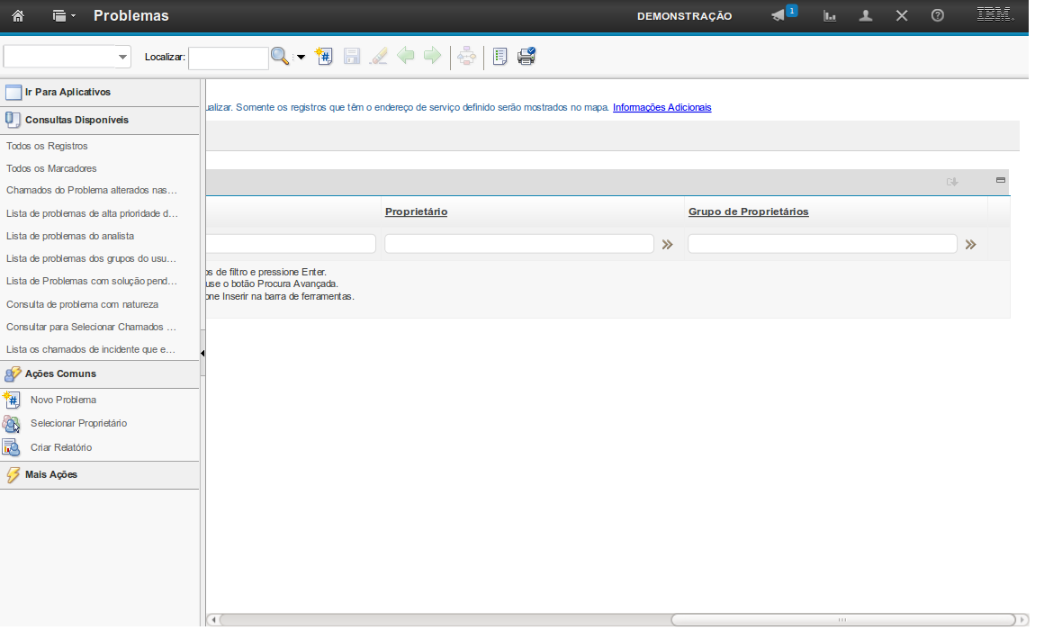Open the query combo box in the toolbar
Image resolution: width=1055 pixels, height=630 pixels.
coord(67,57)
